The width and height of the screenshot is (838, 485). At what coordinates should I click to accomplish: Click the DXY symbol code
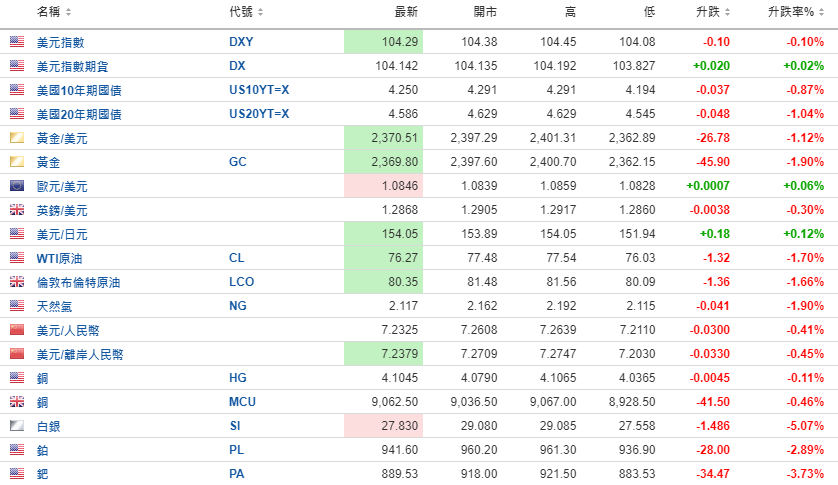coord(240,42)
